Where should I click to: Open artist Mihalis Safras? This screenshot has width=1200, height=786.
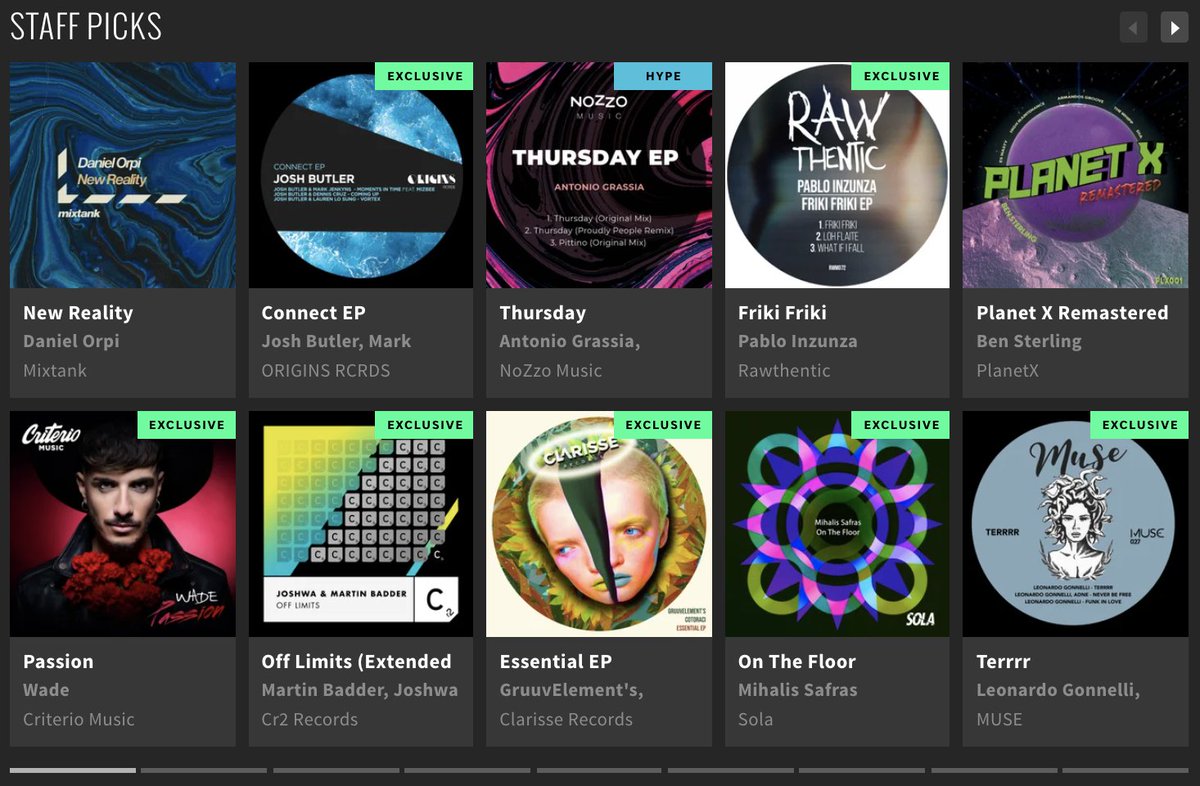click(x=797, y=690)
